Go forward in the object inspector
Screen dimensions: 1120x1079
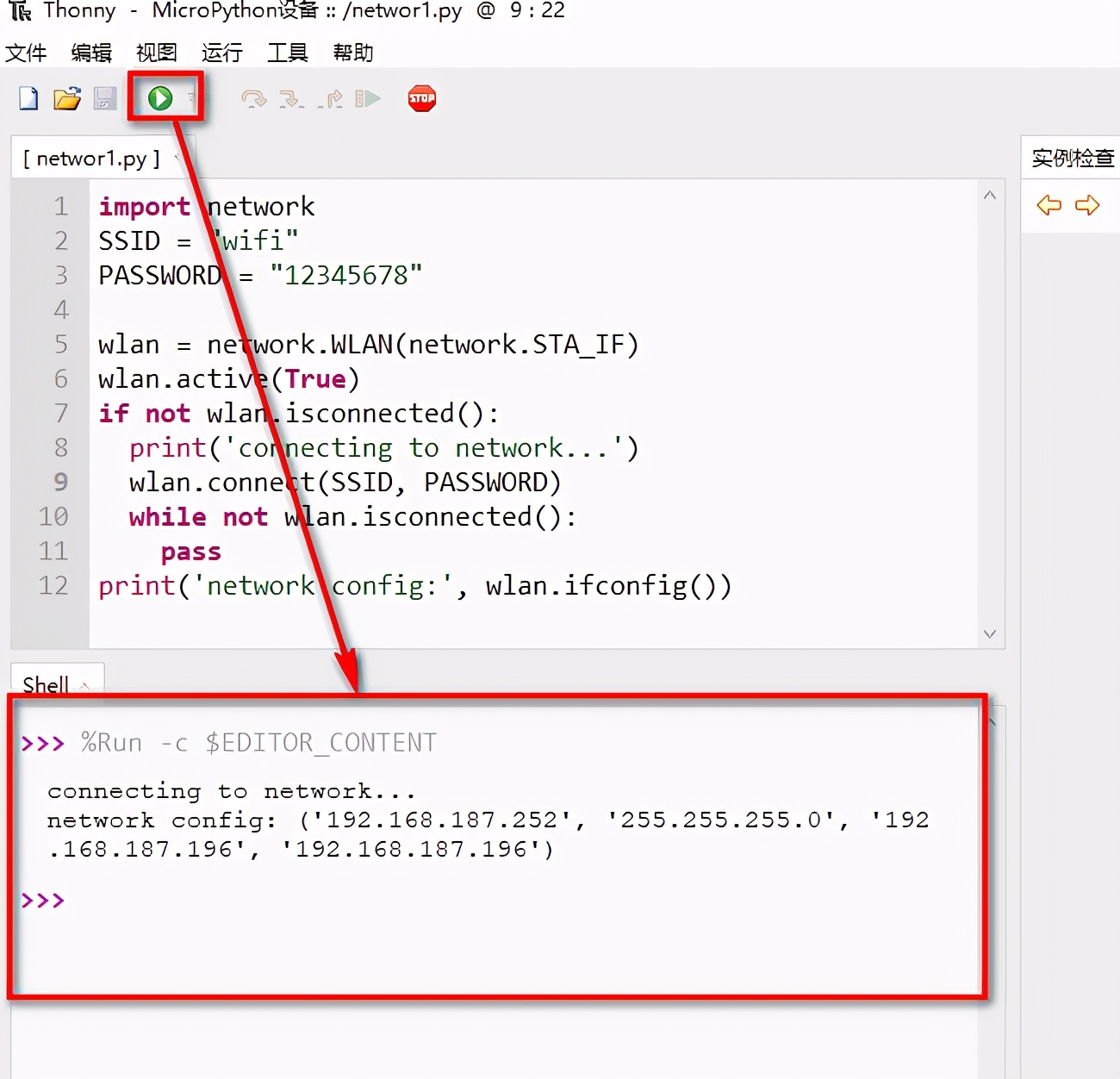coord(1087,206)
